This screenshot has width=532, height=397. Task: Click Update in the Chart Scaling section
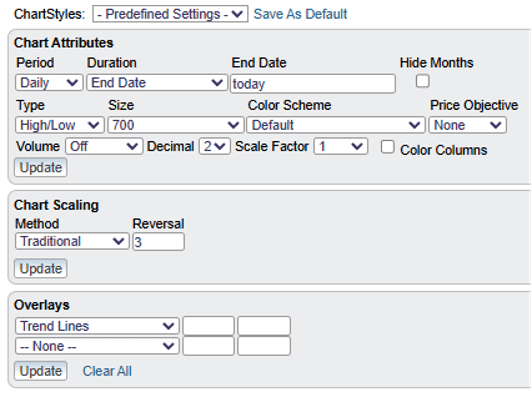(x=41, y=268)
